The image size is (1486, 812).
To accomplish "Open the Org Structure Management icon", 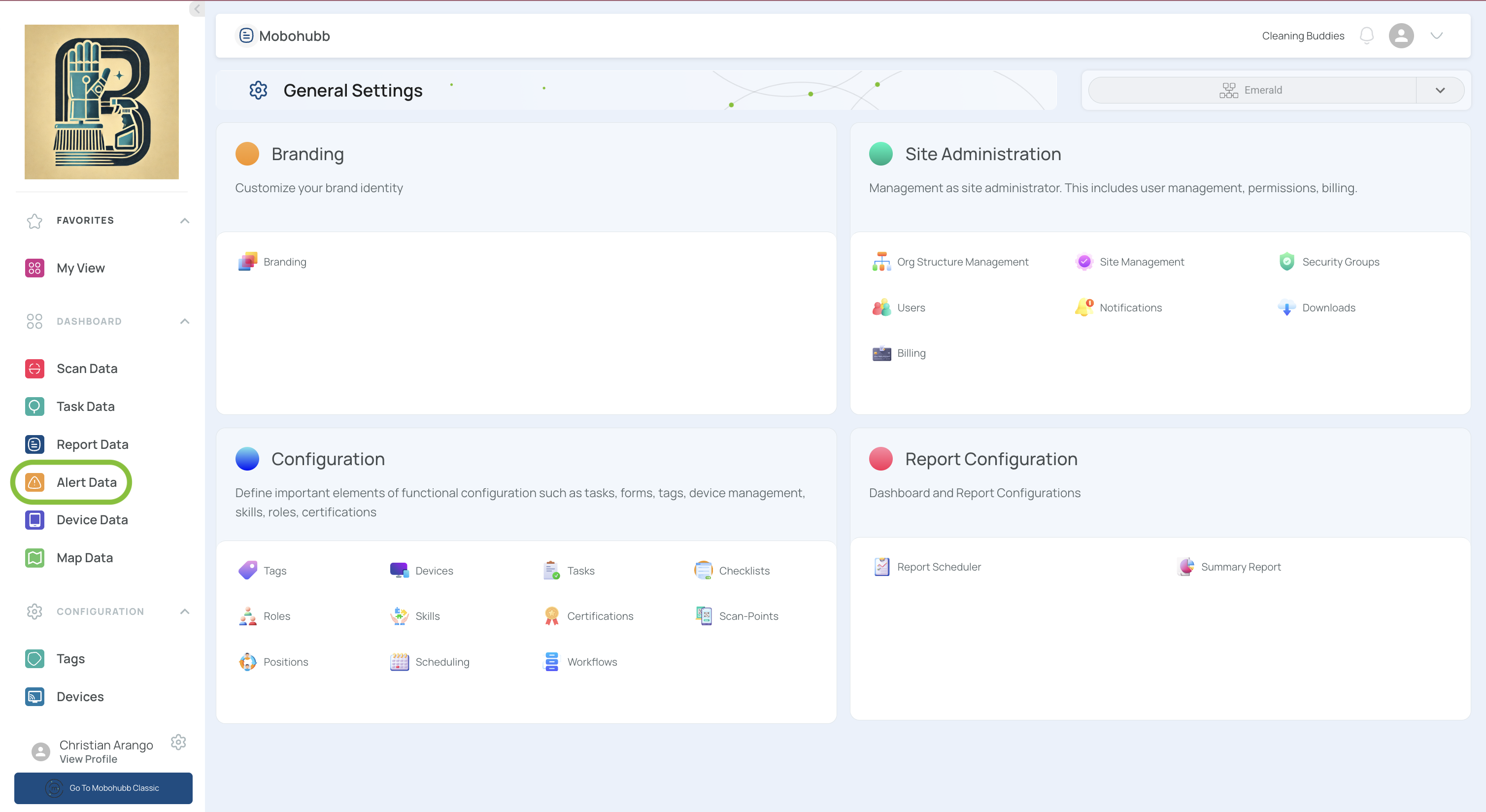I will click(x=881, y=262).
